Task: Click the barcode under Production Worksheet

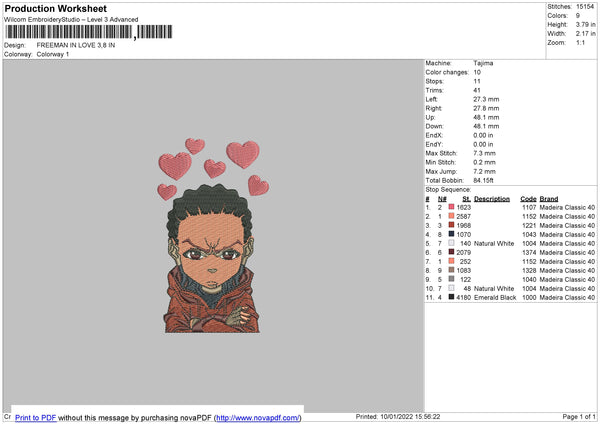Action: (x=88, y=32)
